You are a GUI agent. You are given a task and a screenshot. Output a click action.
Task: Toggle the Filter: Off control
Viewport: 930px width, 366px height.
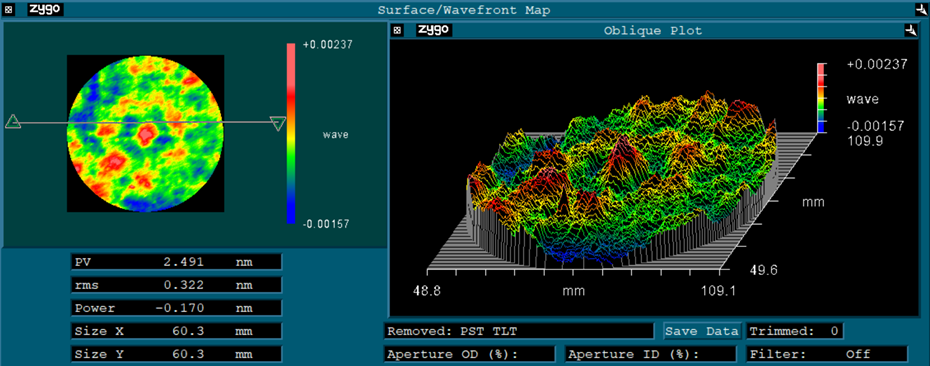pos(827,354)
